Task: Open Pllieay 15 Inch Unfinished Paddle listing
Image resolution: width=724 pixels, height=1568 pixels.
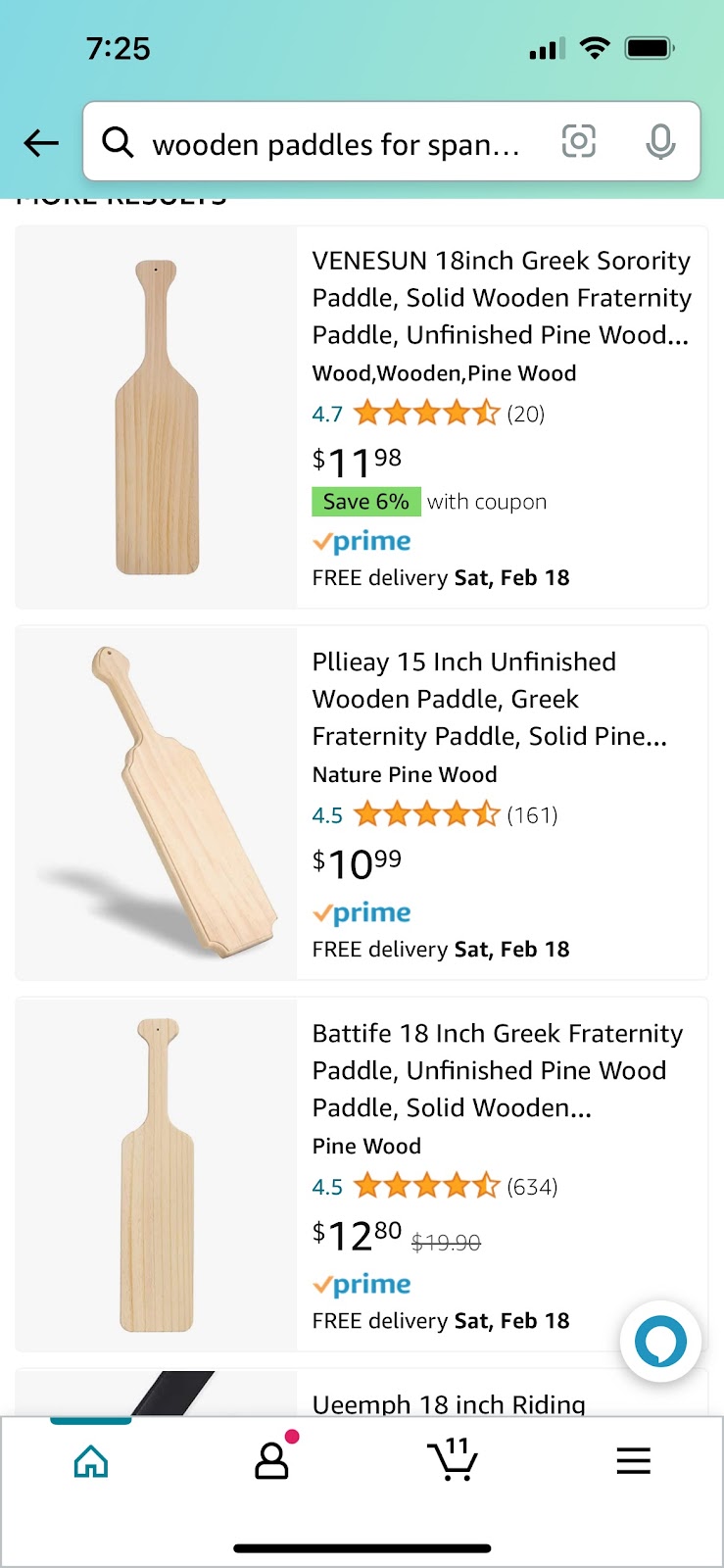Action: pos(490,699)
